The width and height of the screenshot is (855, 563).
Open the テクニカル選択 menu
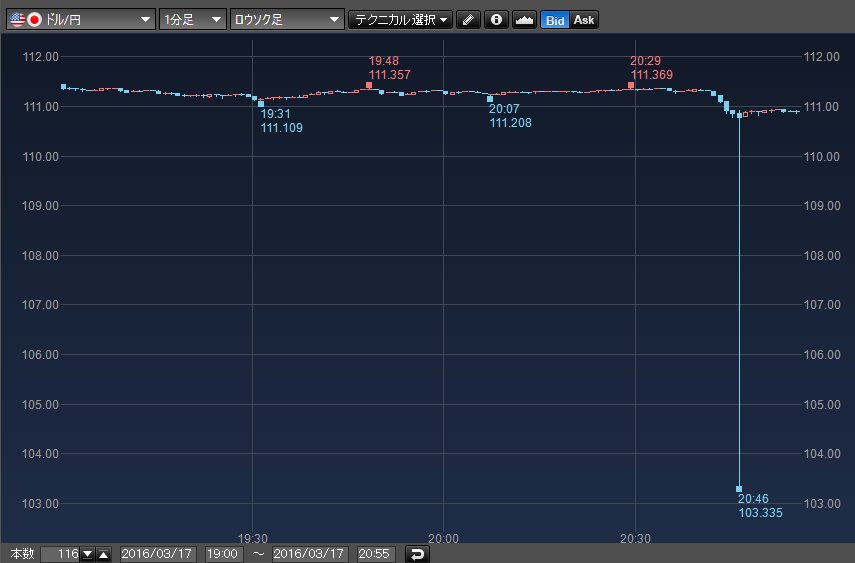(400, 20)
